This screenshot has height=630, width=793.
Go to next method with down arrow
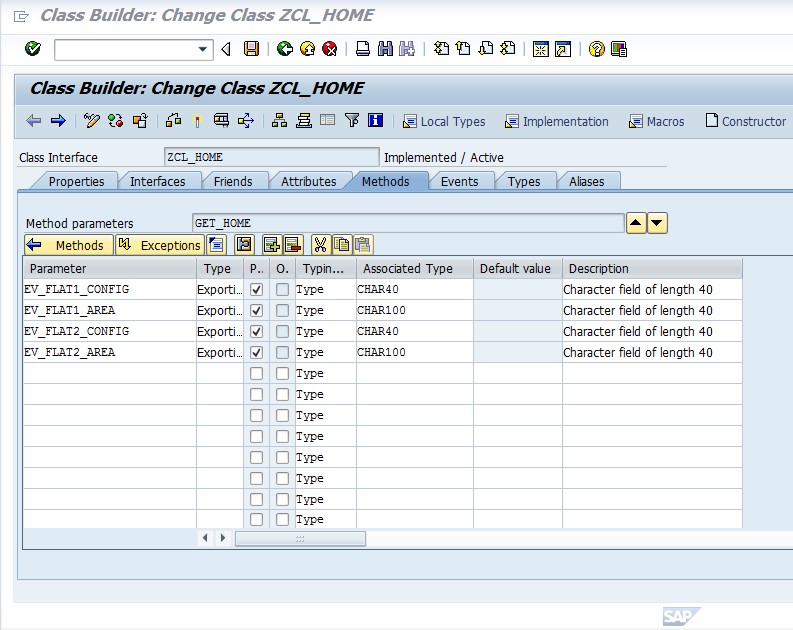[657, 223]
